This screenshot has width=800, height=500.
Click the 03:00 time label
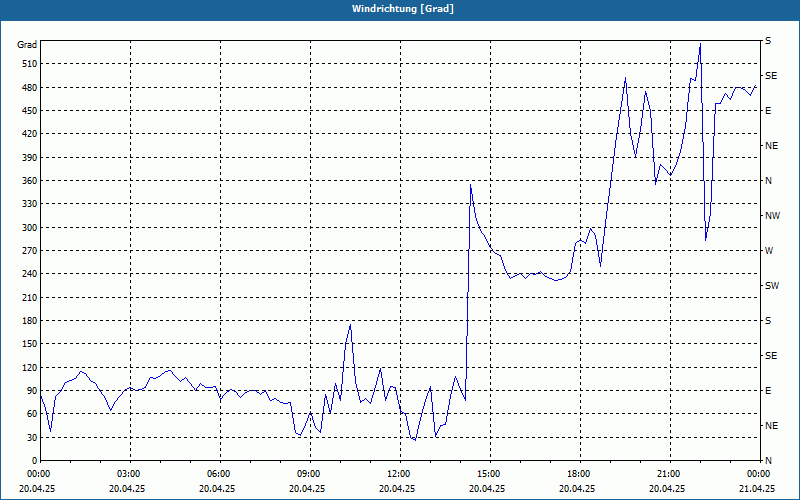click(x=130, y=474)
